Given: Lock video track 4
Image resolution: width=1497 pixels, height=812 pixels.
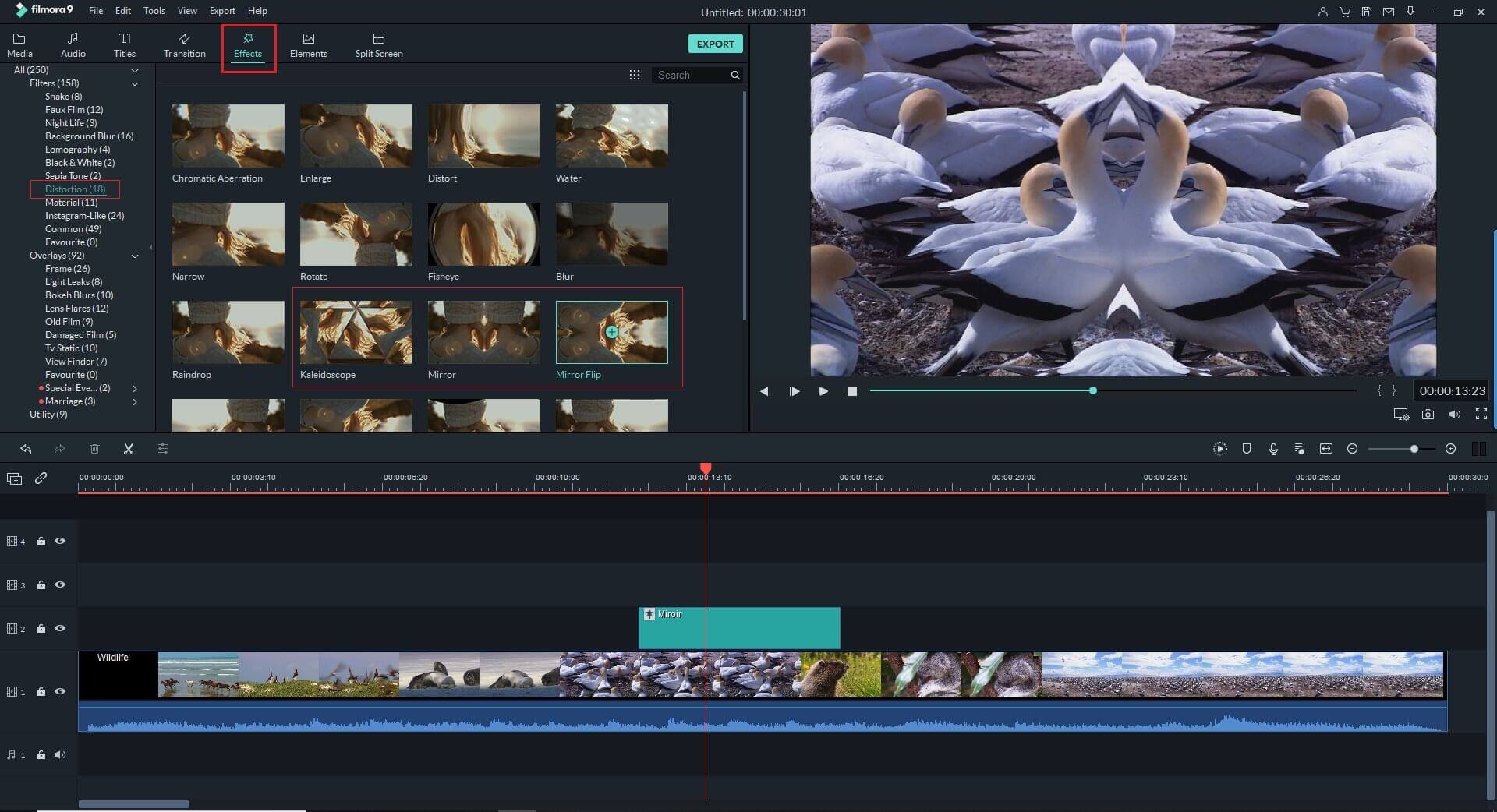Looking at the screenshot, I should [x=41, y=541].
